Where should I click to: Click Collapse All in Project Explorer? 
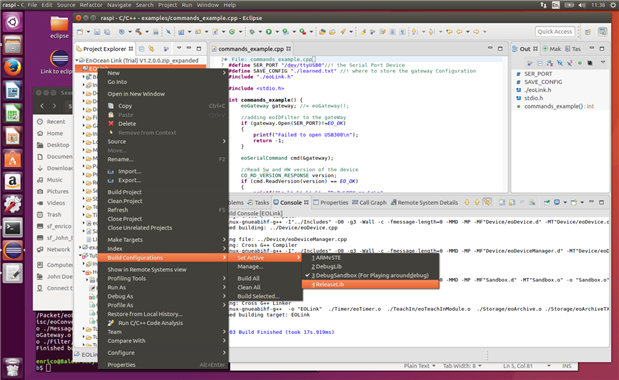(x=141, y=49)
